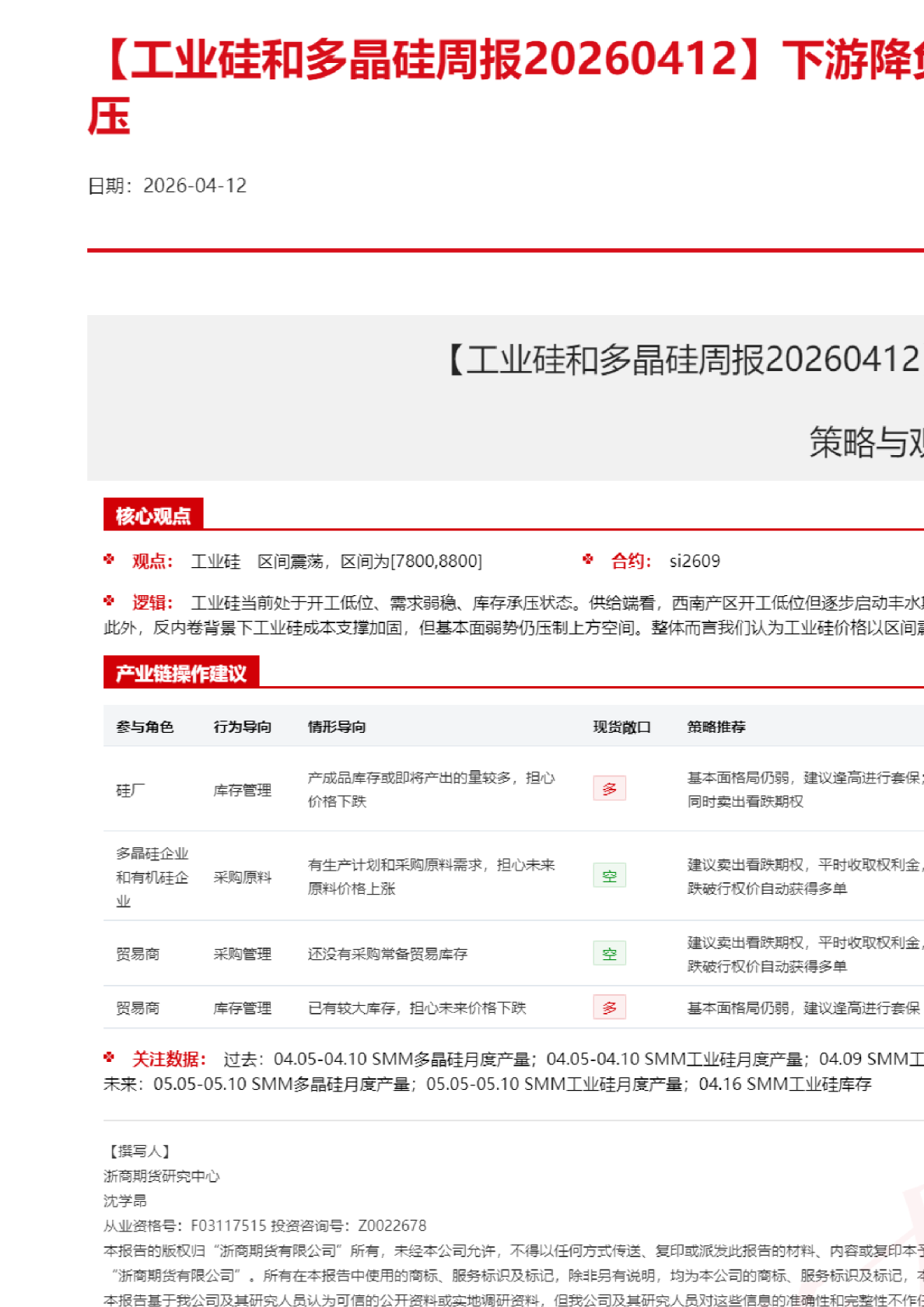
Task: Click the red 多 badge in 硅厂 row
Action: pos(609,789)
